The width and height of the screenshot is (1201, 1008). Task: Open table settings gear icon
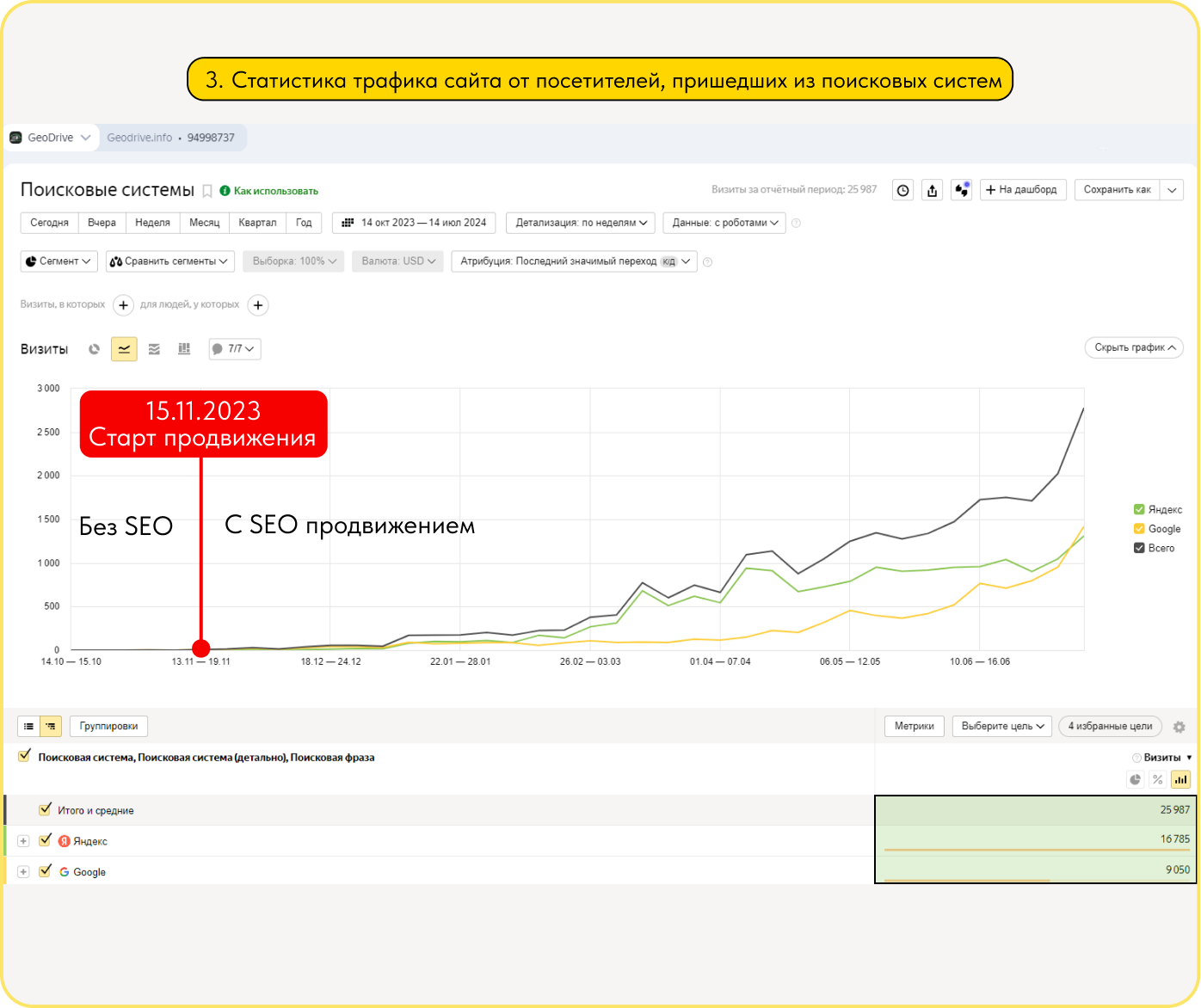coord(1179,727)
